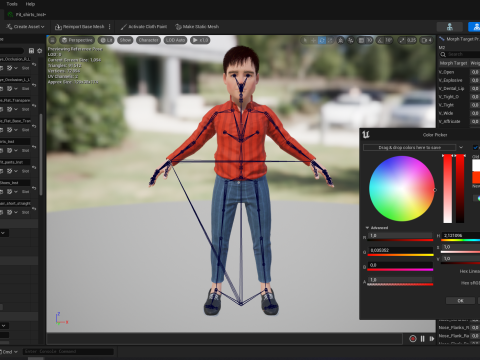The height and width of the screenshot is (360, 480).
Task: Confirm color with OK button
Action: pos(460,301)
